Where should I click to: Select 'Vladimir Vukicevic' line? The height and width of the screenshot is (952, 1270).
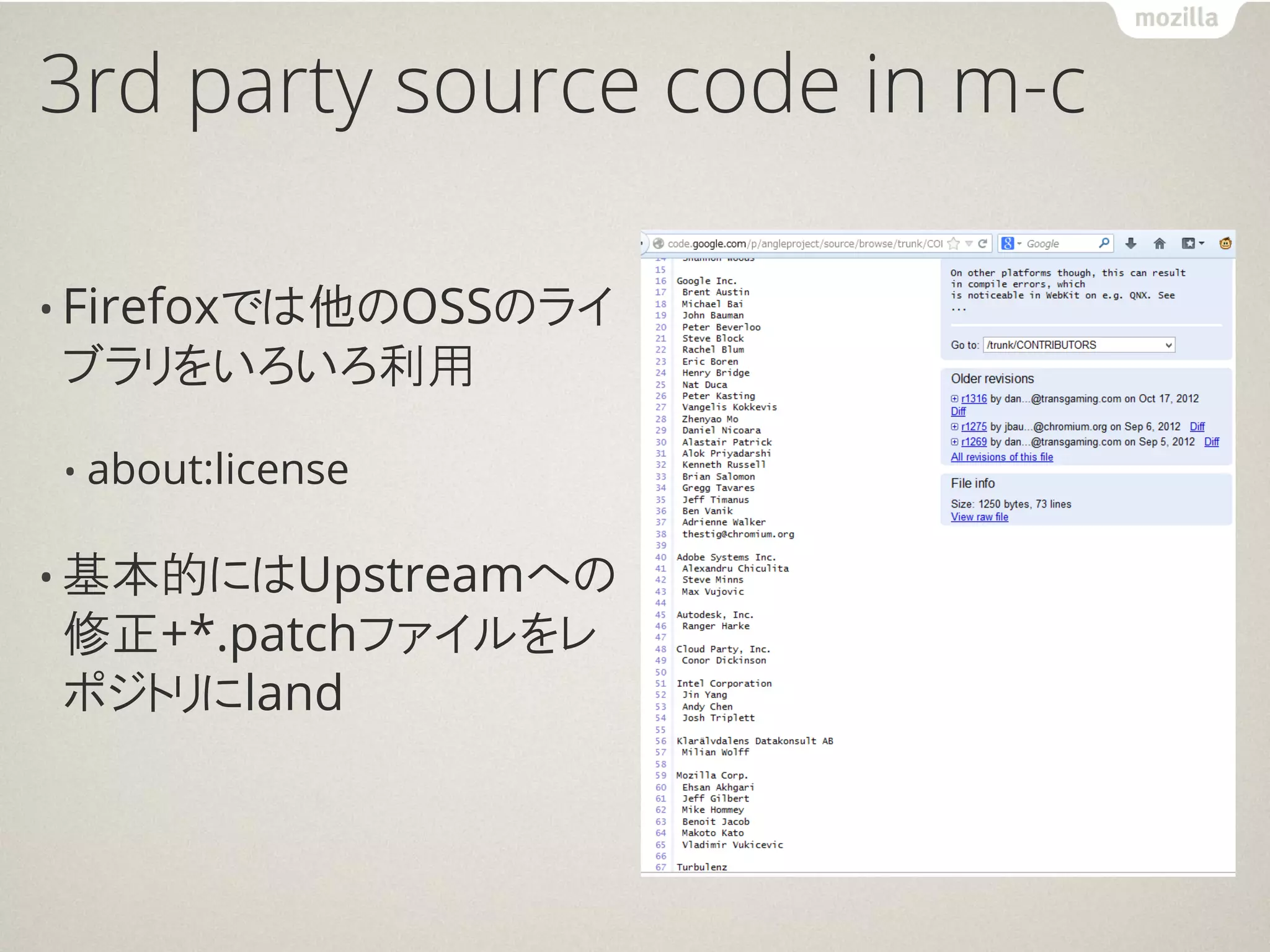[x=732, y=845]
